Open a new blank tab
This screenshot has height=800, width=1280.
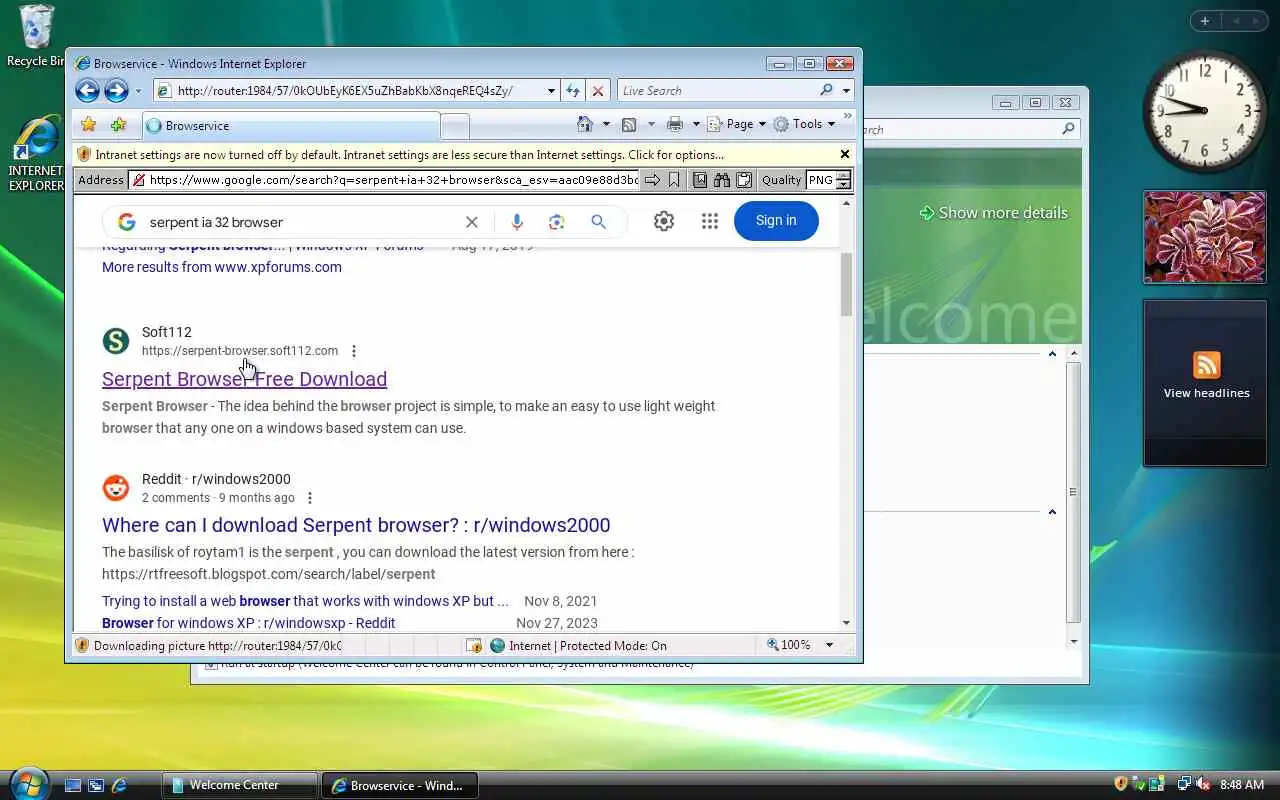coord(455,126)
